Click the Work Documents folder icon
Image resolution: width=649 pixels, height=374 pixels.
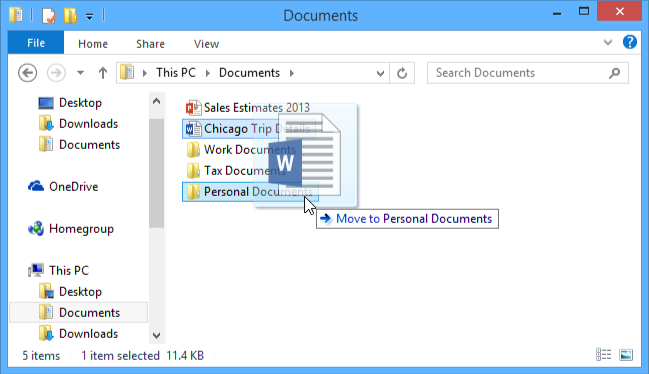tap(193, 150)
